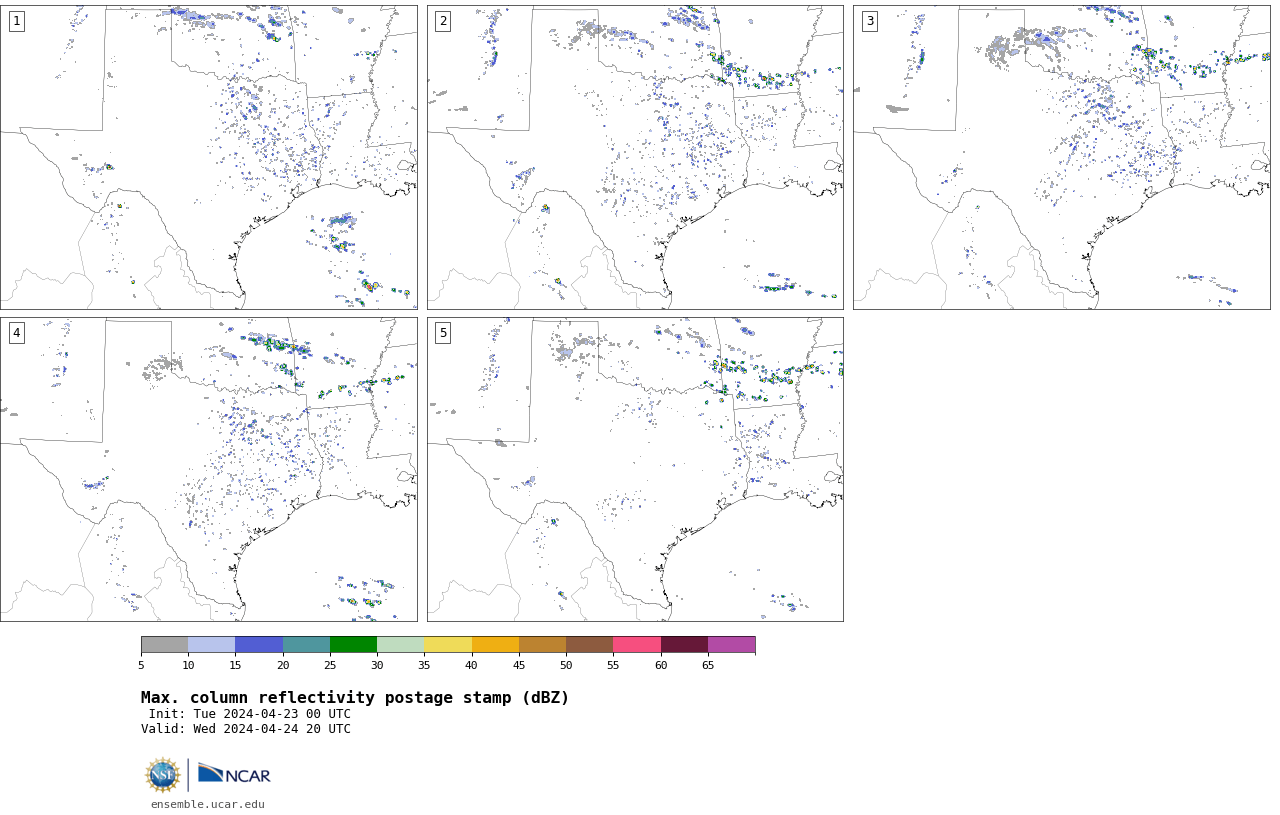Click the maroon 60-65 dBZ swatch
The image size is (1280, 815).
(x=684, y=645)
